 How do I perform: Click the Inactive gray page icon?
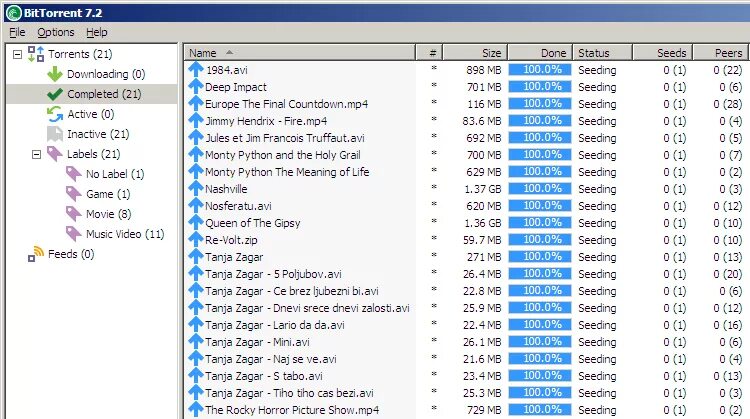click(55, 134)
